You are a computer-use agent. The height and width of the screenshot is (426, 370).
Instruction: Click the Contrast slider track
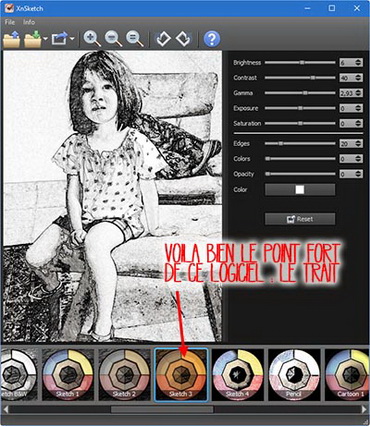click(300, 78)
